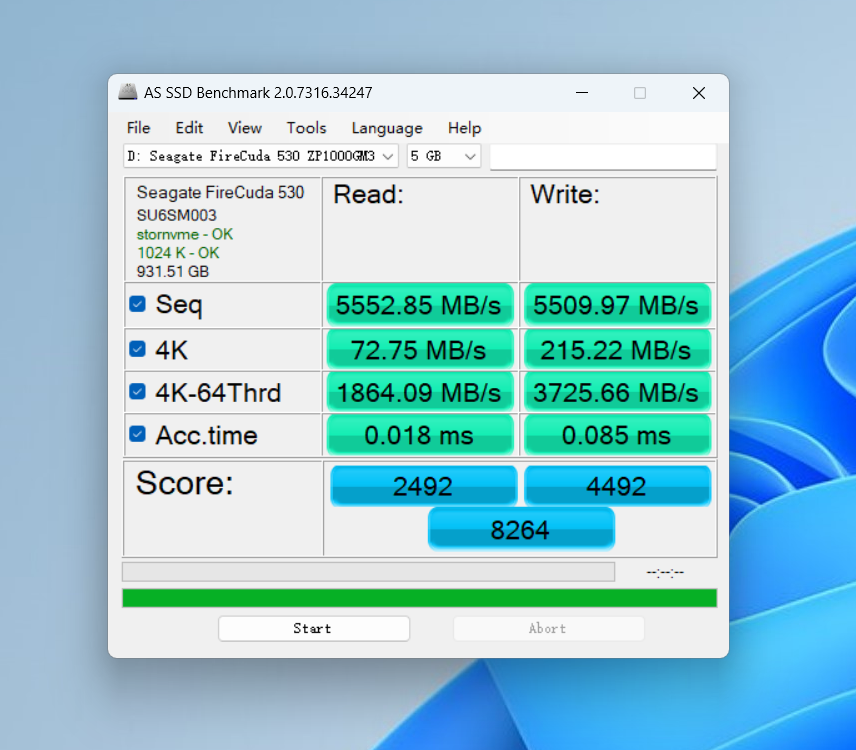Screen dimensions: 856x750
Task: Disable the 4K-64Thrd test checkbox
Action: [x=138, y=391]
